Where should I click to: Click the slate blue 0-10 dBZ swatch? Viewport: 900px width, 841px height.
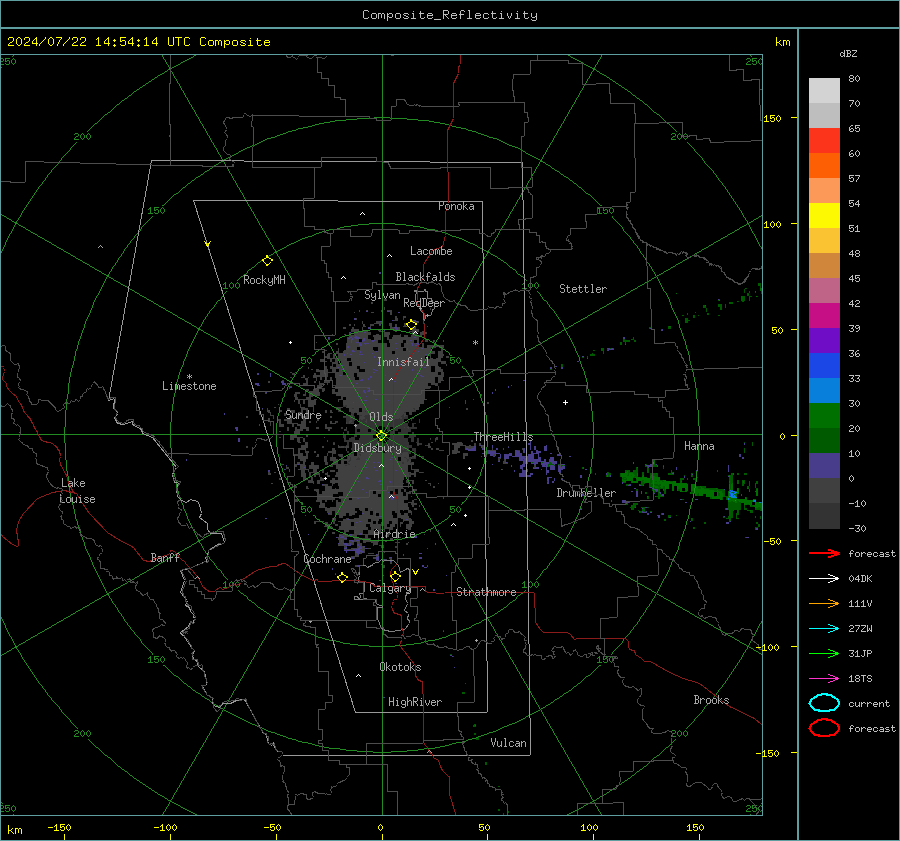824,466
